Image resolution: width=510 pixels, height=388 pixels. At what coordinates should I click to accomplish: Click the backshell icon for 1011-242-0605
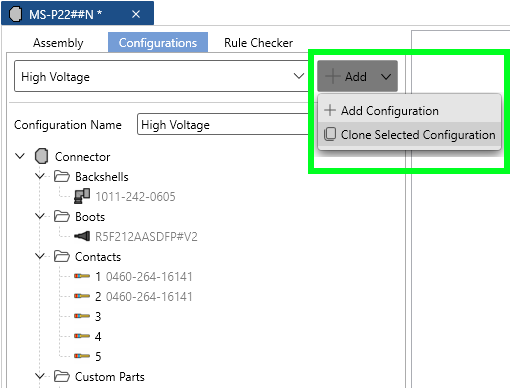[82, 196]
